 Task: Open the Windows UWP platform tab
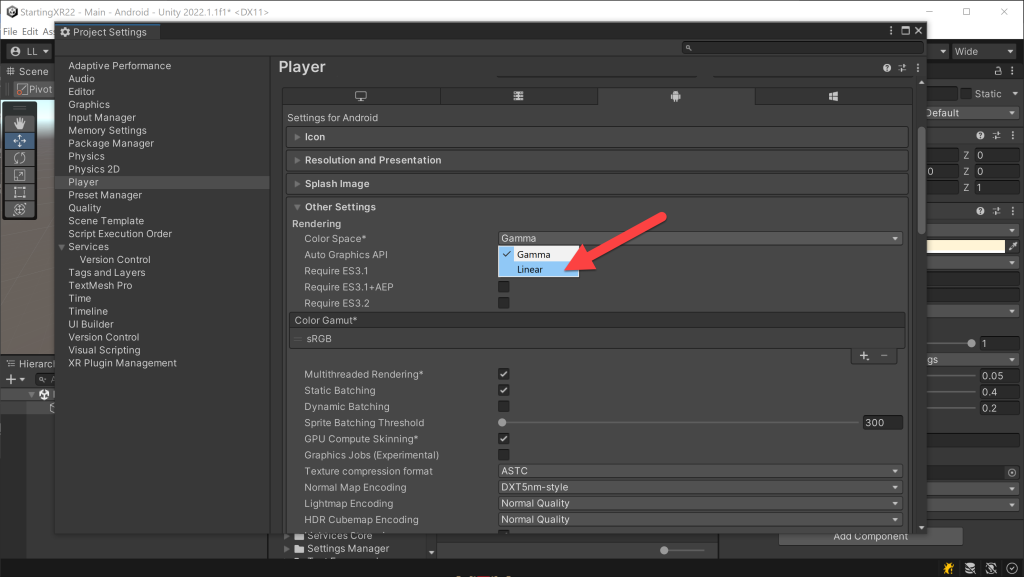click(833, 96)
